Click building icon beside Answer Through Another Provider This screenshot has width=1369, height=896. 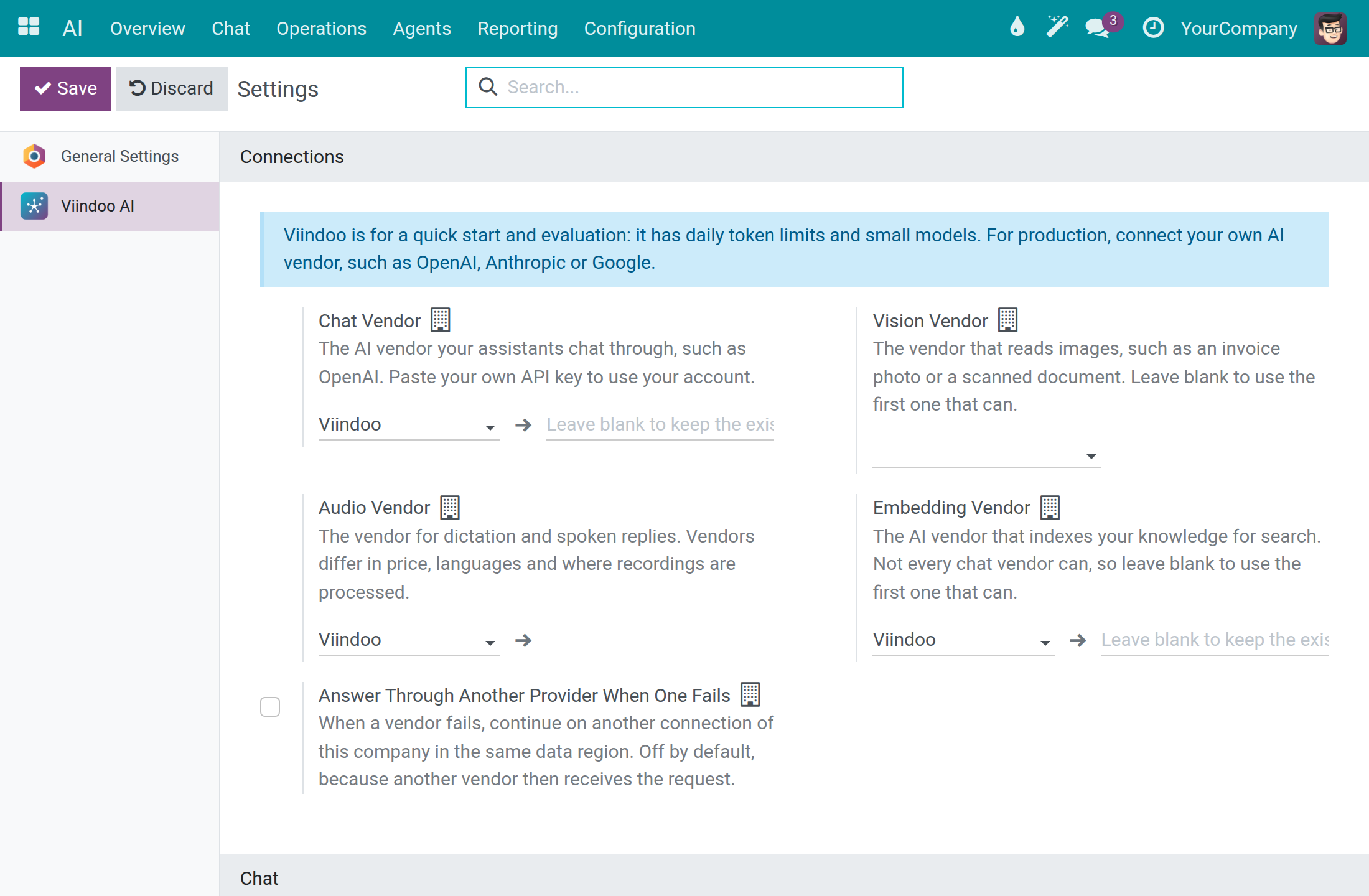(x=750, y=694)
